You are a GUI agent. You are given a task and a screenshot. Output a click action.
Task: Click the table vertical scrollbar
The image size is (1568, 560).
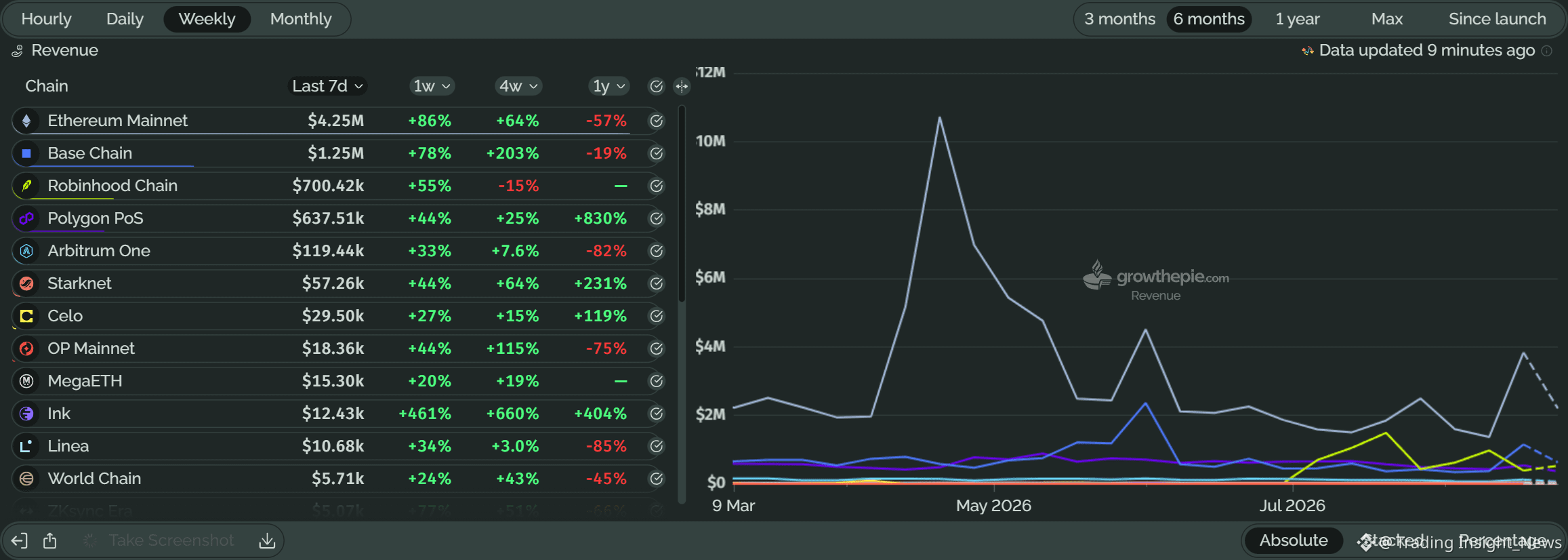coord(682,203)
